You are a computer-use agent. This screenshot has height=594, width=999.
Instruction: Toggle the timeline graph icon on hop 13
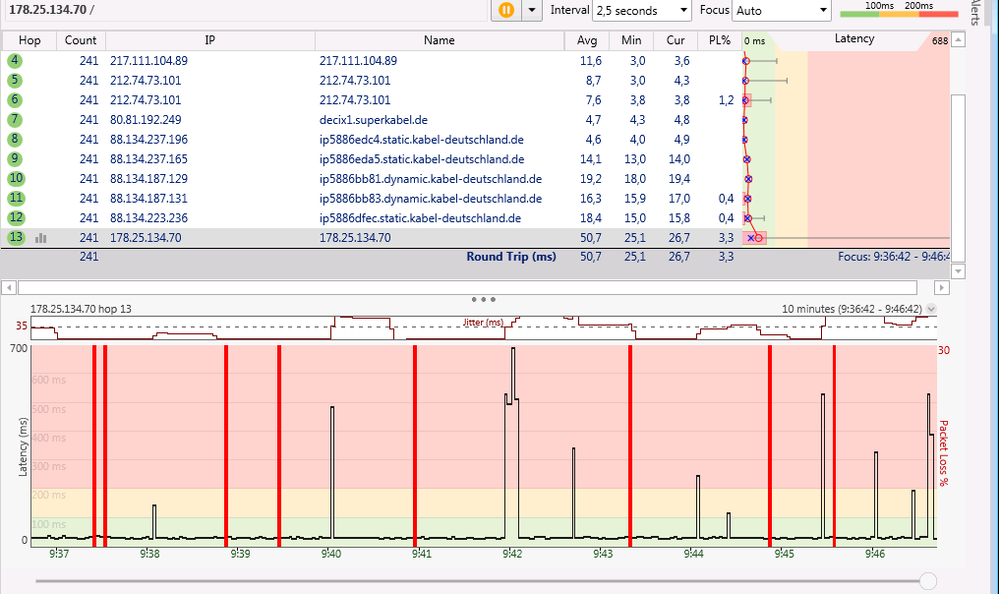[41, 238]
